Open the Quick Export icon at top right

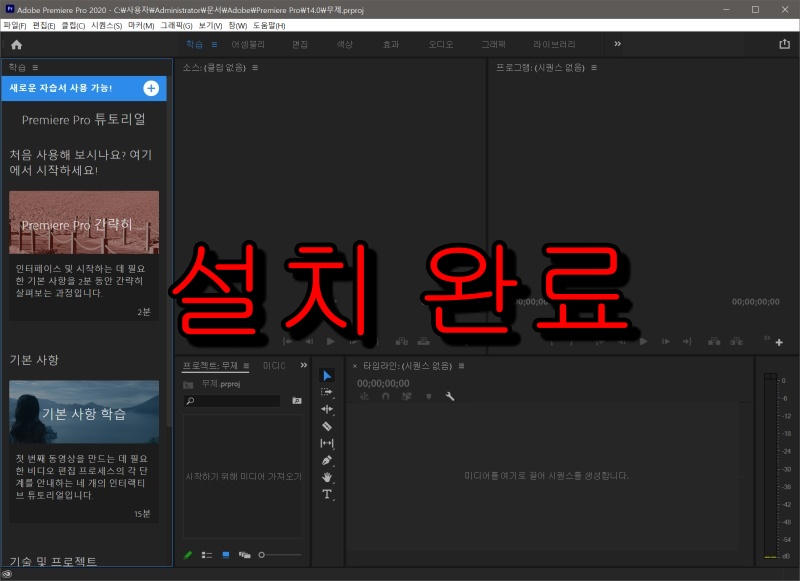783,44
